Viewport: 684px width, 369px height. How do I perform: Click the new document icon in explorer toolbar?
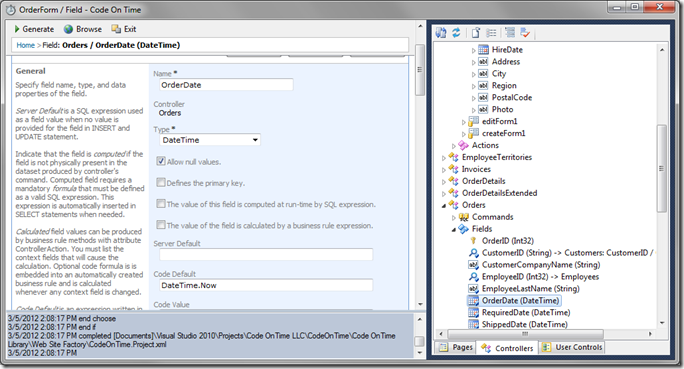click(475, 33)
